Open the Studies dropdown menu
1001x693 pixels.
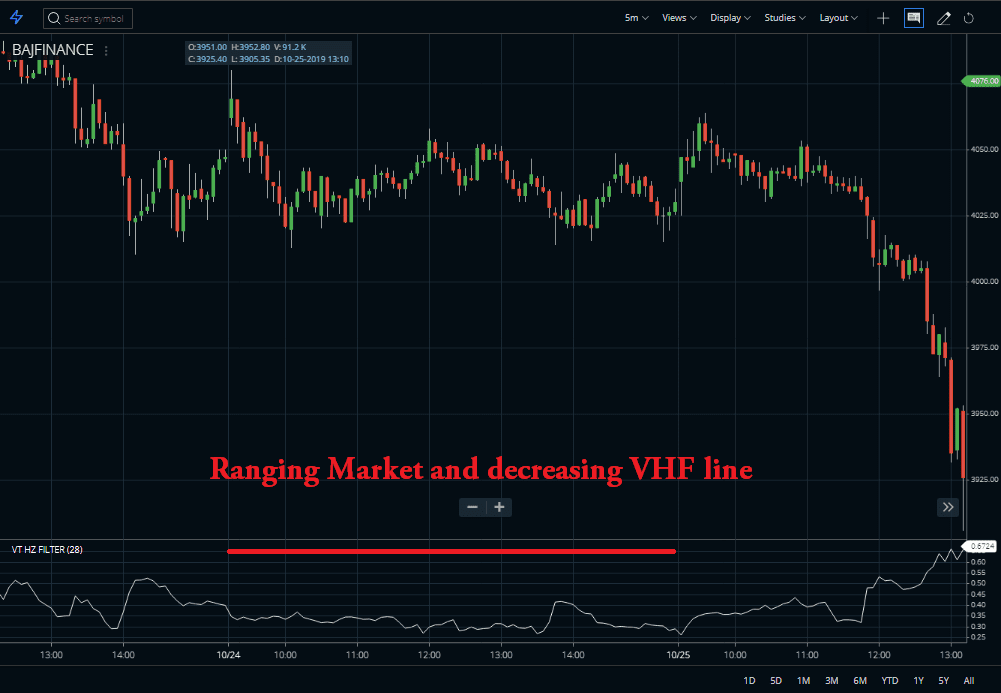[x=785, y=18]
